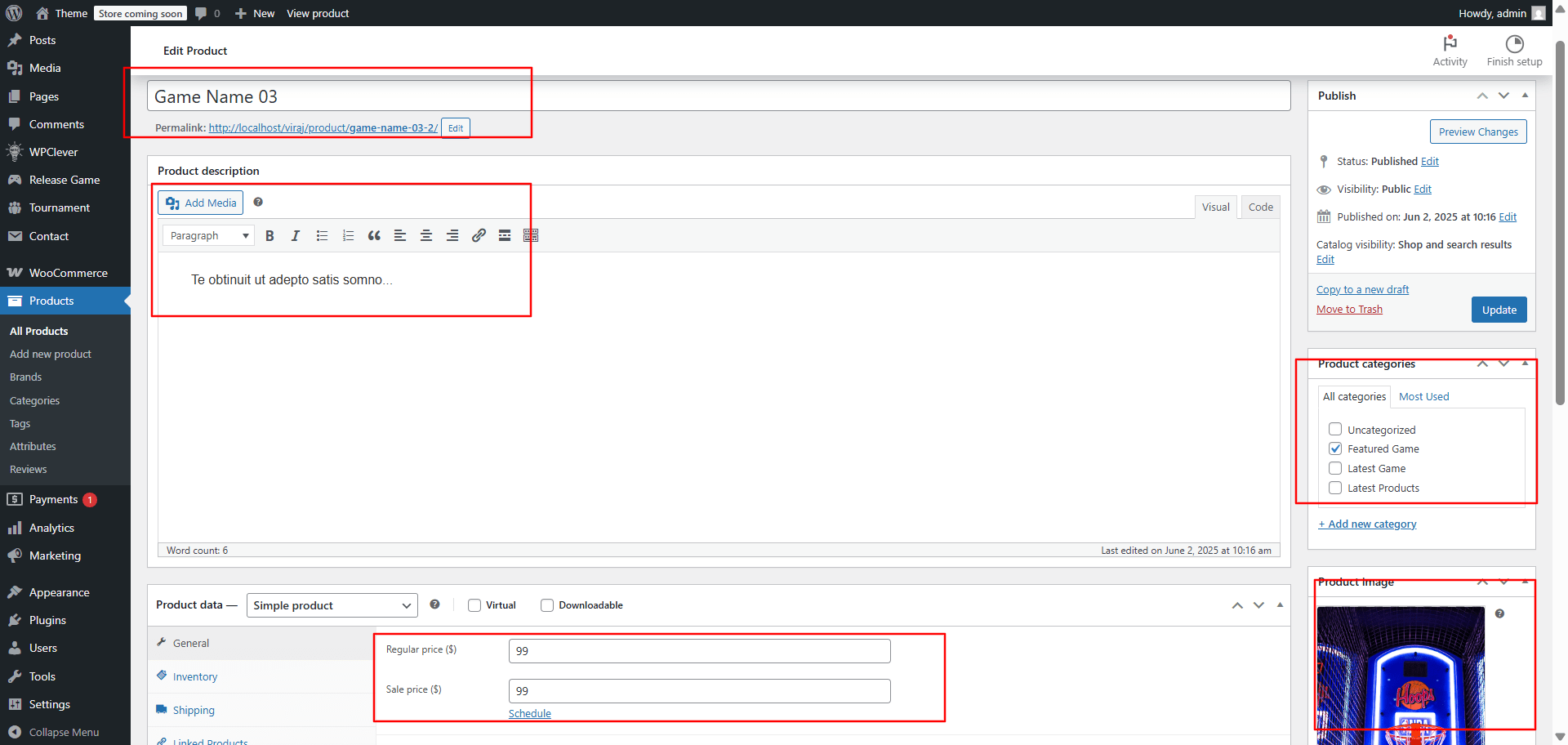
Task: Switch to the Visual editor tab
Action: click(1215, 207)
